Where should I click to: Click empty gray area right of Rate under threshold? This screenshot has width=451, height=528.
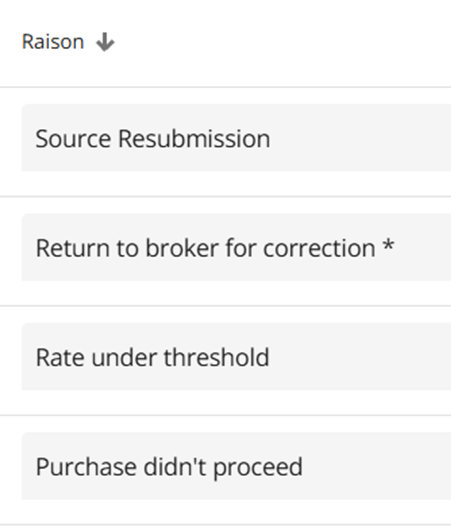(x=360, y=357)
